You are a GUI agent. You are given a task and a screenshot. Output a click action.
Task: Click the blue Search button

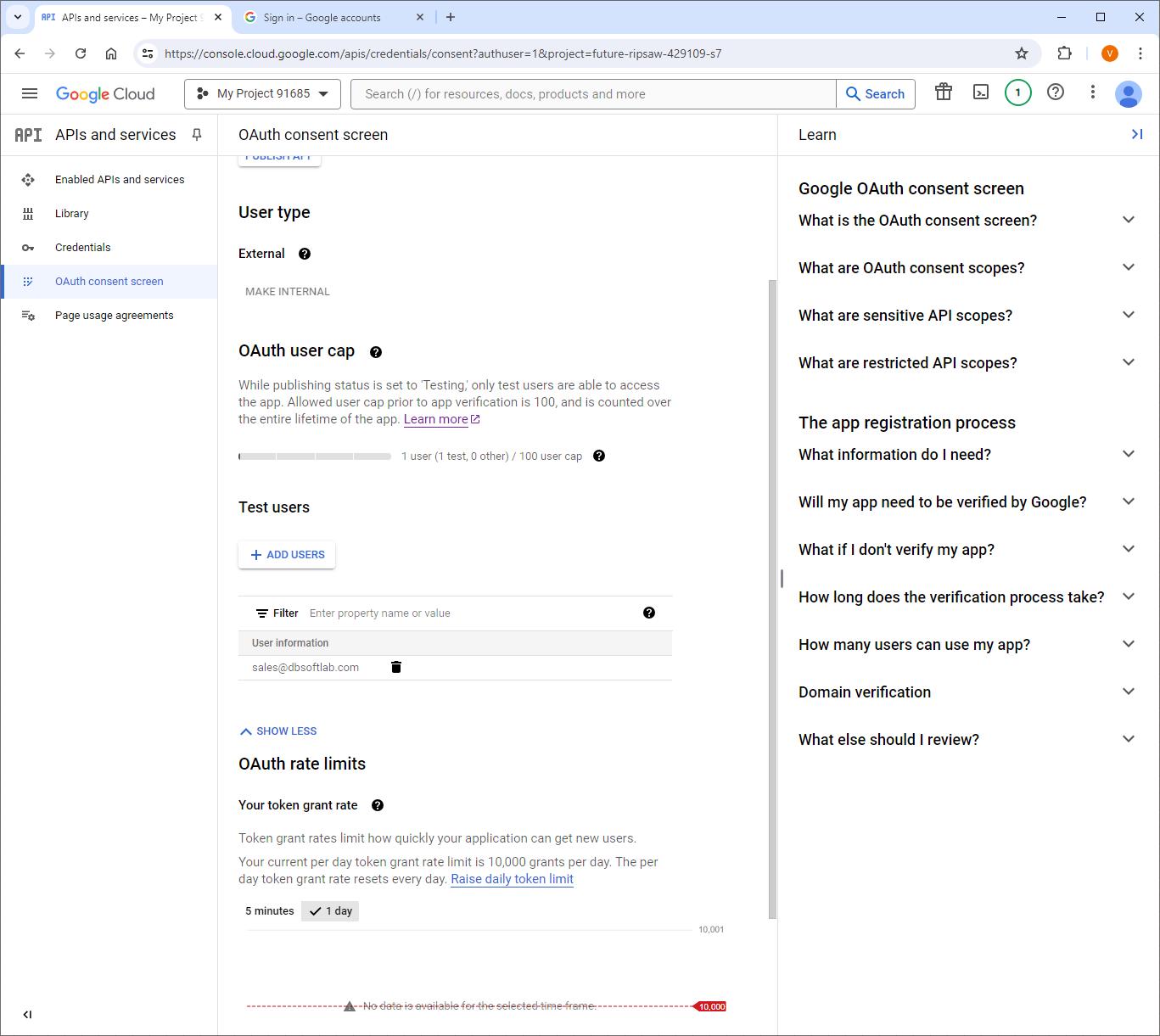tap(876, 94)
